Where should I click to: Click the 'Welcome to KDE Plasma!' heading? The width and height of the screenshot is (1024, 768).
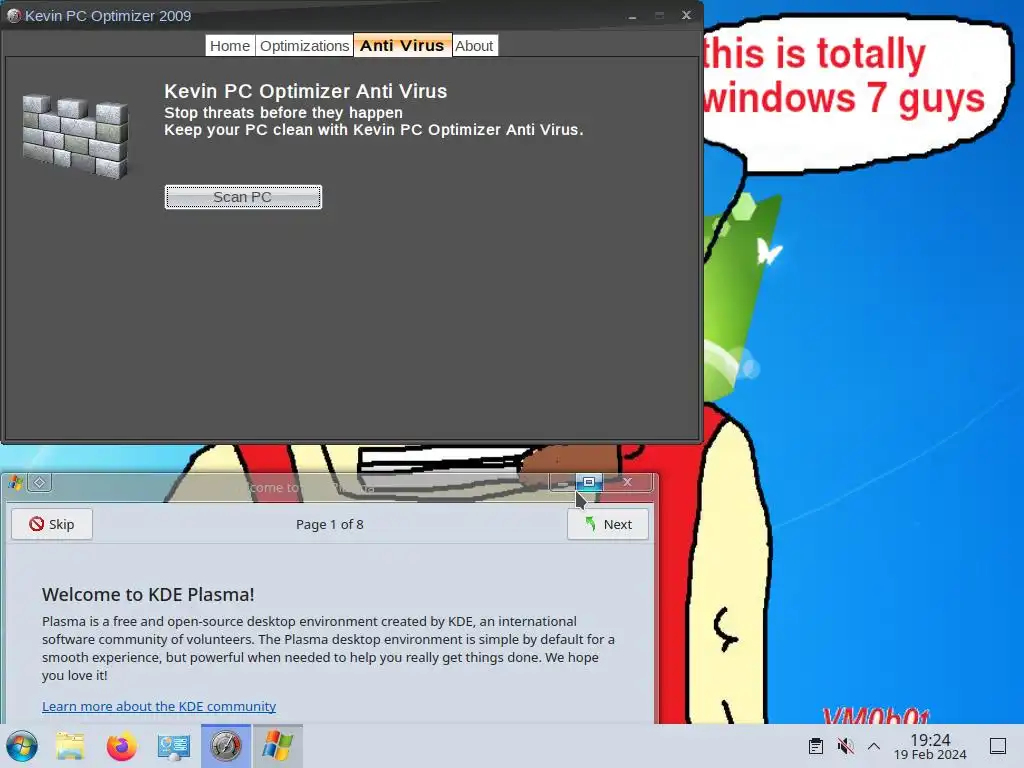coord(148,594)
